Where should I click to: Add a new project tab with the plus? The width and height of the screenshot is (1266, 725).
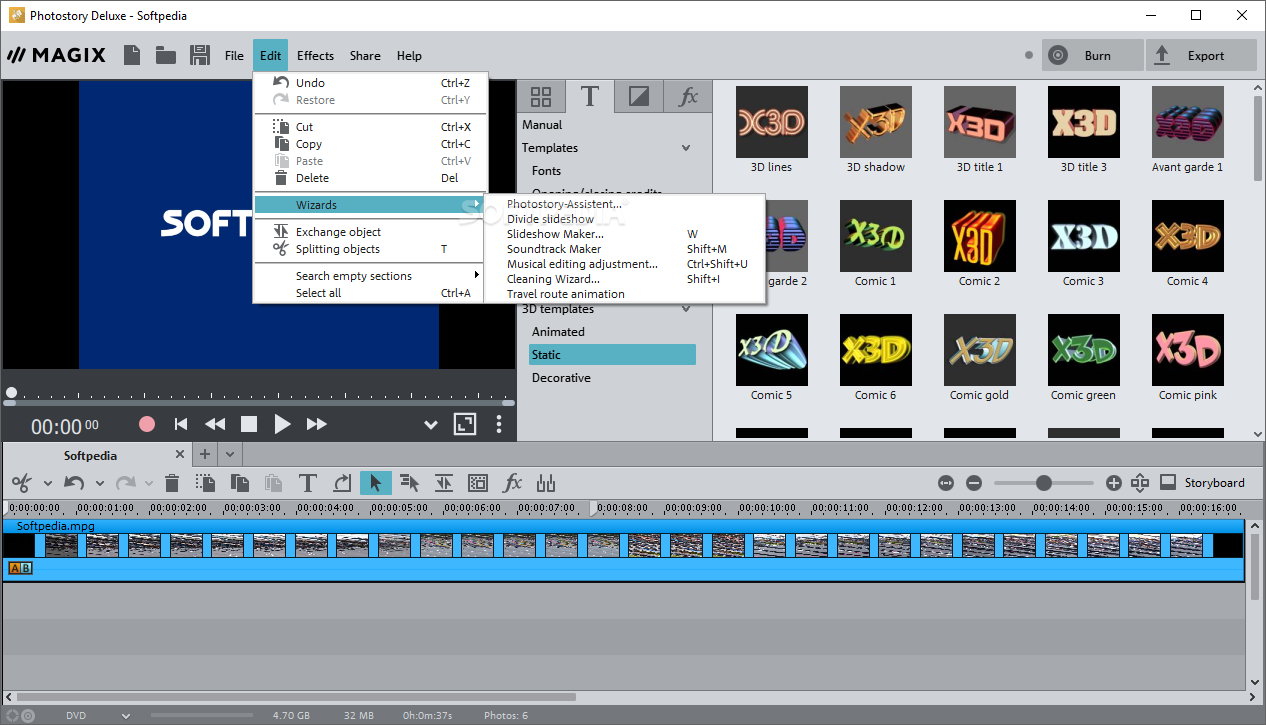pos(205,455)
